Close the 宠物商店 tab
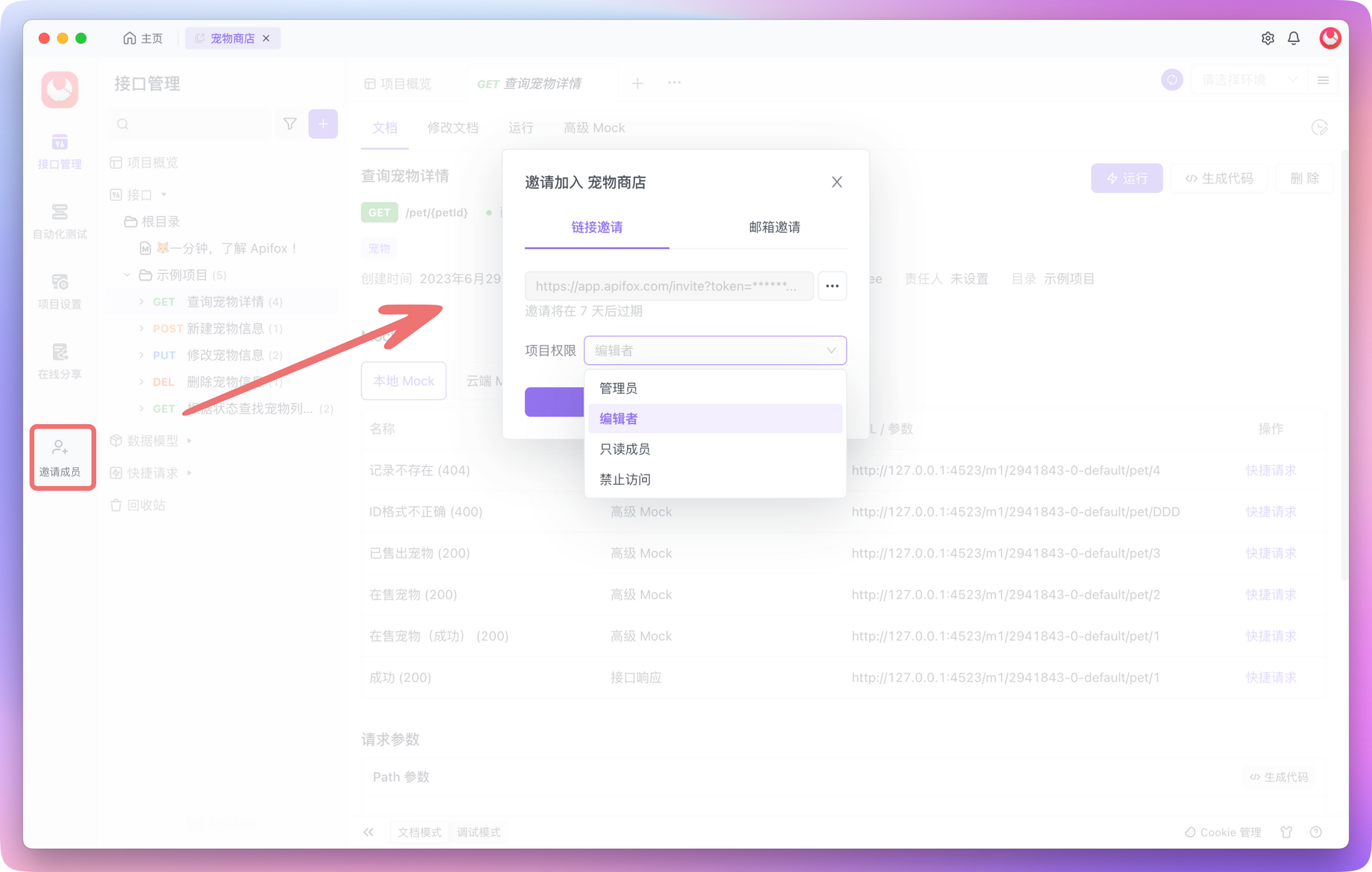 tap(266, 38)
